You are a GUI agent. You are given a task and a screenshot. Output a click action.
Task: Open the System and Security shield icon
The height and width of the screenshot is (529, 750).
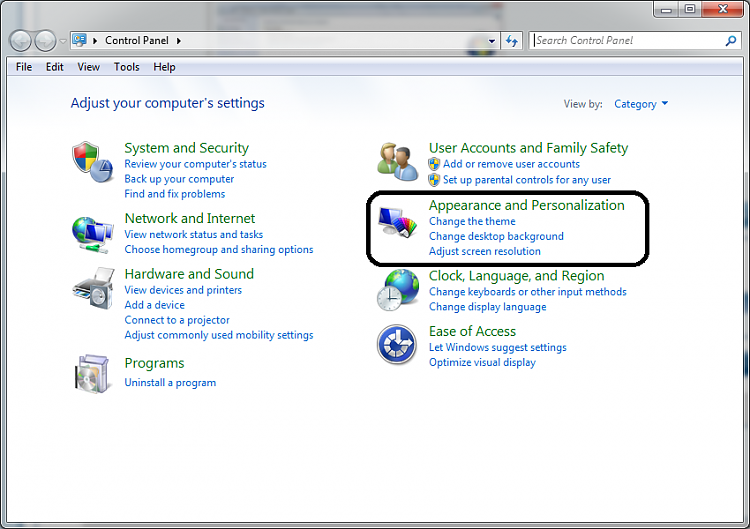(x=93, y=162)
